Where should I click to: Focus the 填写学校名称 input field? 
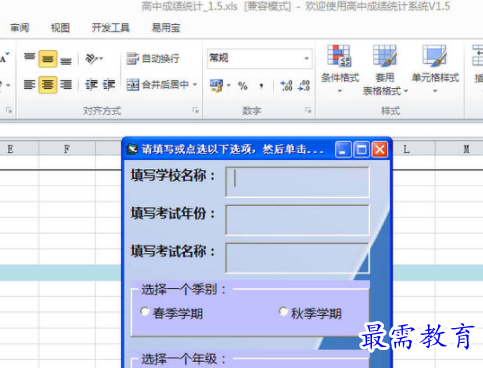coord(297,182)
